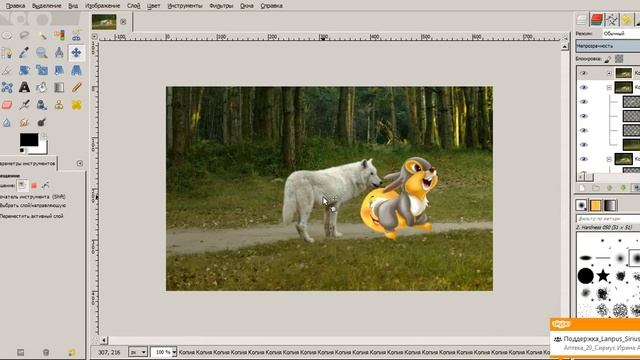The width and height of the screenshot is (640, 360).
Task: Select the Scale tool
Action: 42,71
